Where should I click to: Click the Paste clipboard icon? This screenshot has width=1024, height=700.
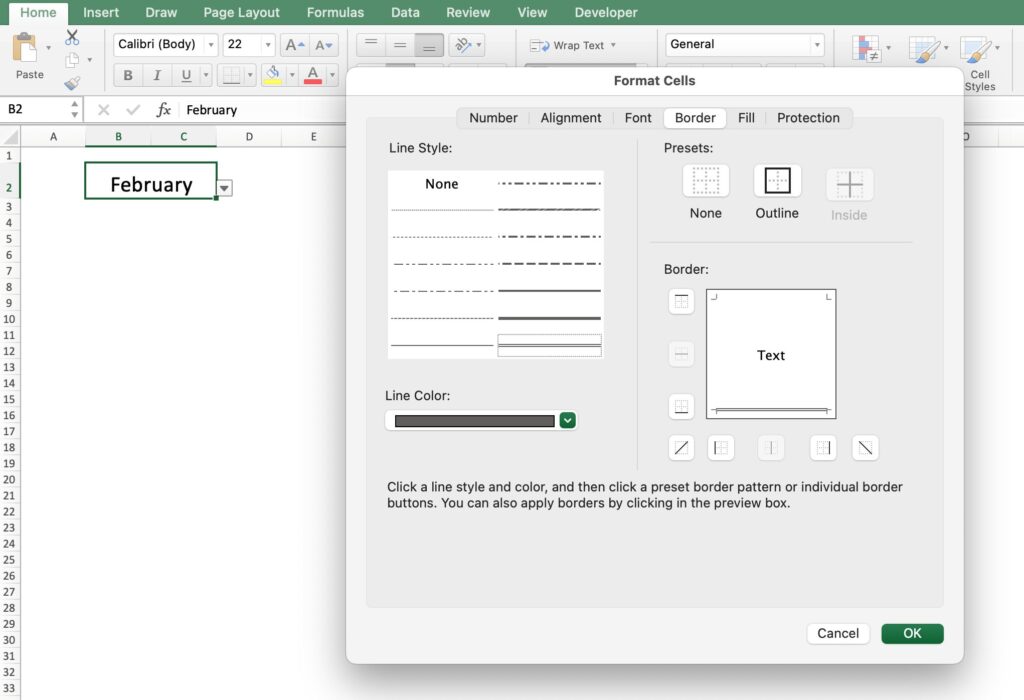point(25,47)
